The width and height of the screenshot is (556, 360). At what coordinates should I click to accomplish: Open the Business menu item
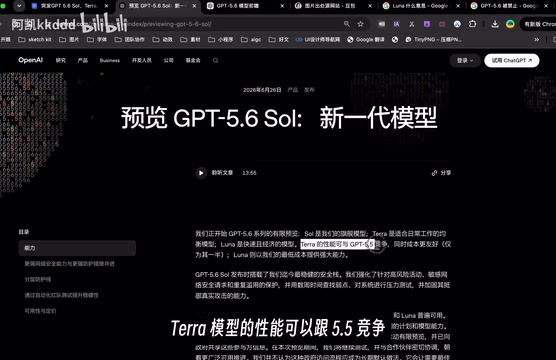(x=110, y=61)
